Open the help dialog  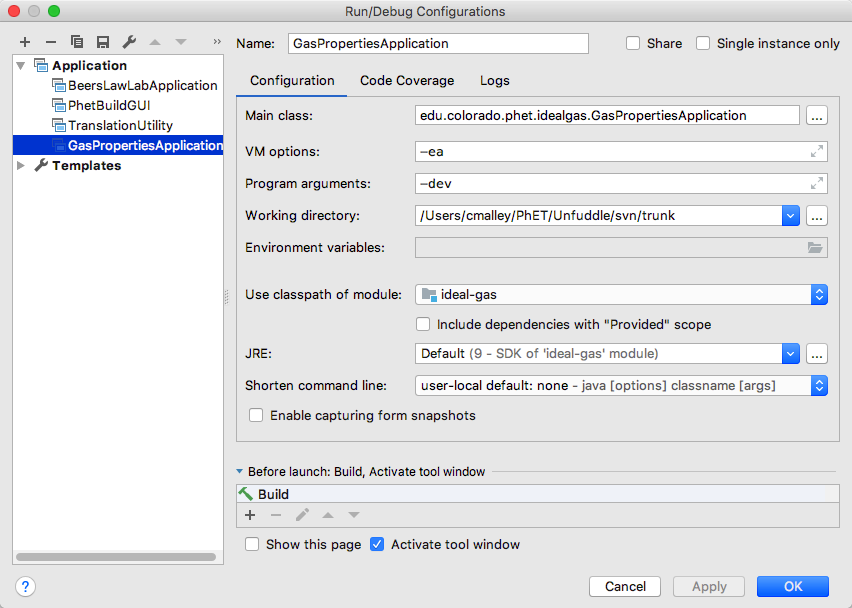point(24,586)
